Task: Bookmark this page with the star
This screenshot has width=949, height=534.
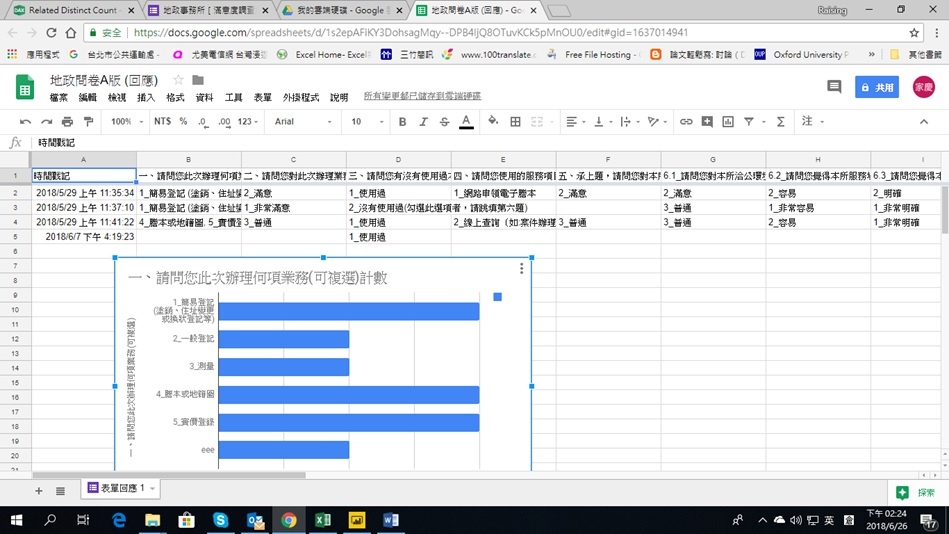Action: tap(914, 33)
